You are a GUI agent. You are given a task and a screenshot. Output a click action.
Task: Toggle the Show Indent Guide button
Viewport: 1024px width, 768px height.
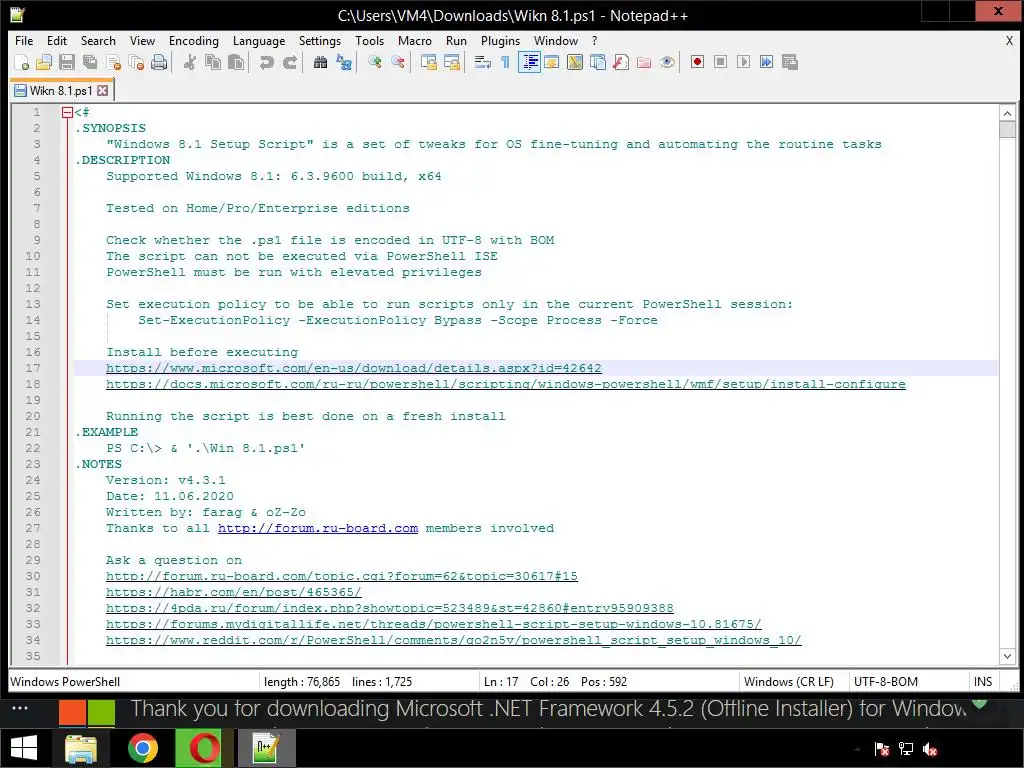click(529, 62)
